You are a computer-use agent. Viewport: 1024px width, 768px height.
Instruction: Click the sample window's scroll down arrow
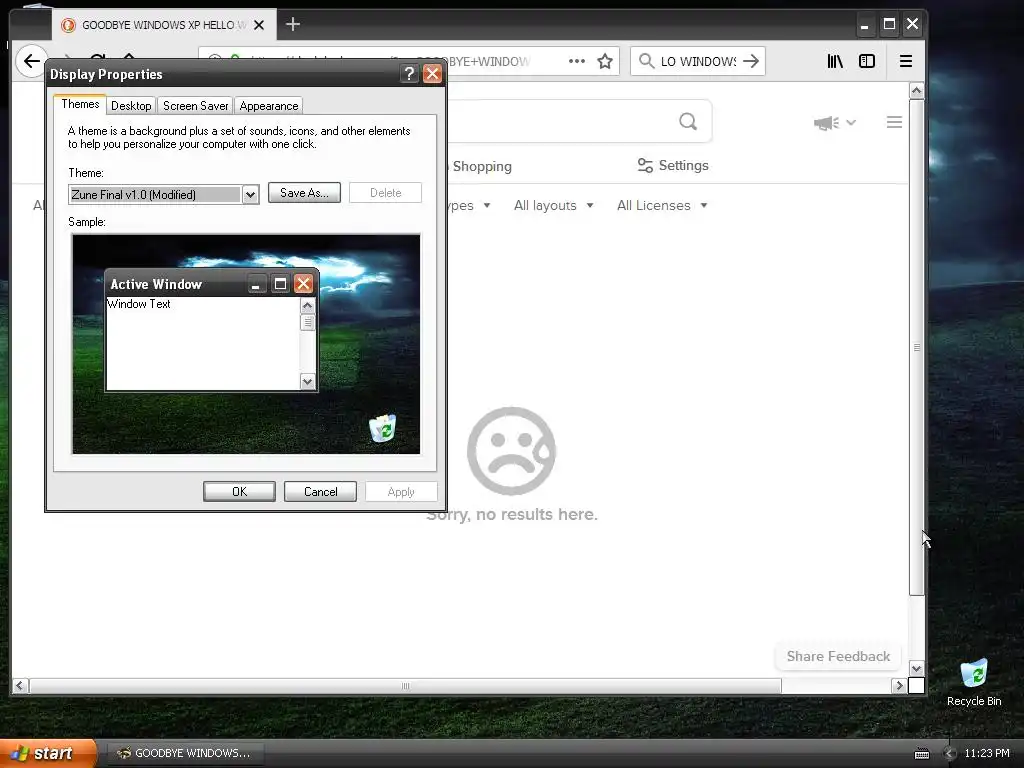click(x=308, y=381)
